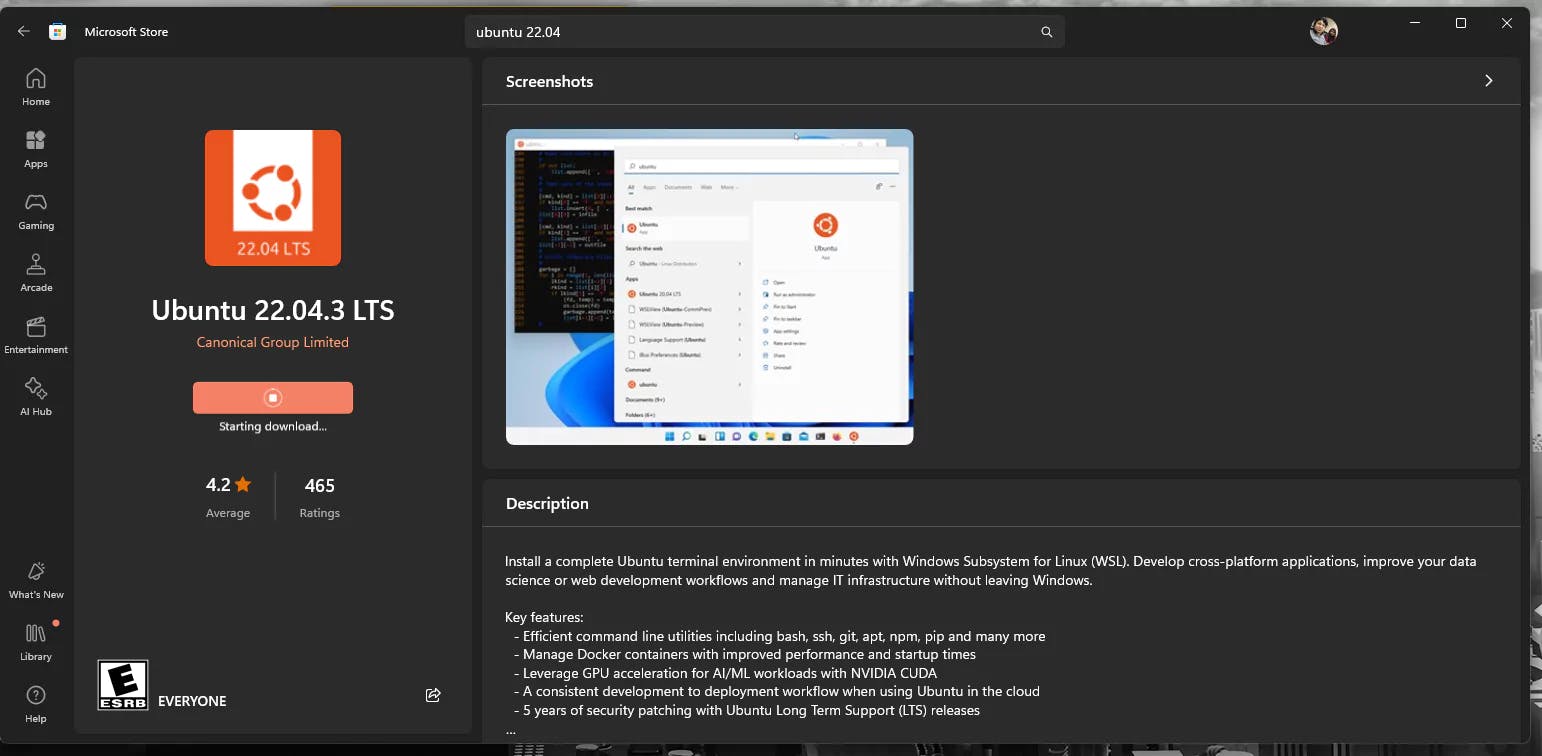The image size is (1542, 756).
Task: Open the Ubuntu screenshot thumbnail
Action: click(x=709, y=287)
